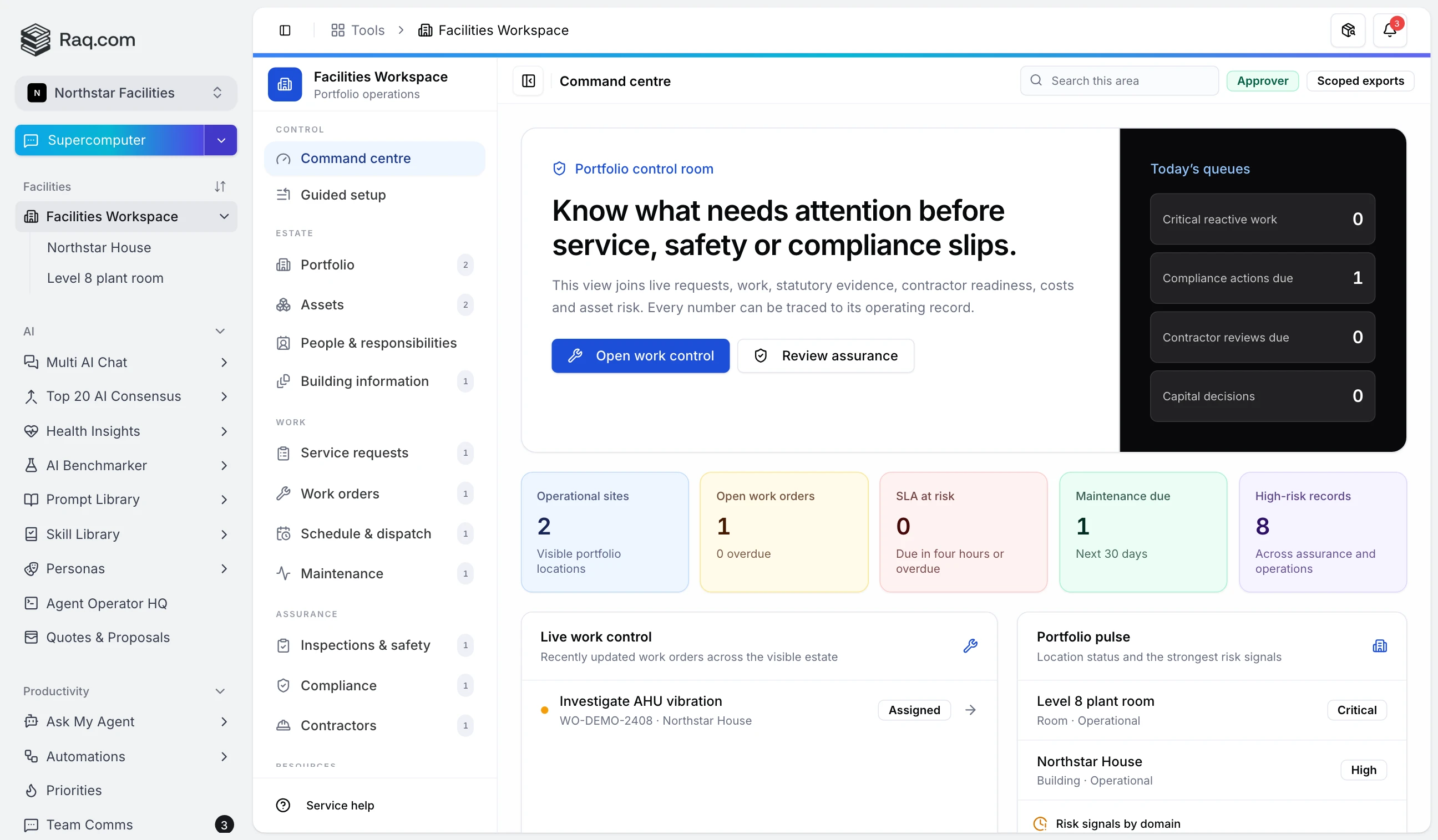Open the SLA at risk card
Viewport: 1438px width, 840px height.
(963, 532)
